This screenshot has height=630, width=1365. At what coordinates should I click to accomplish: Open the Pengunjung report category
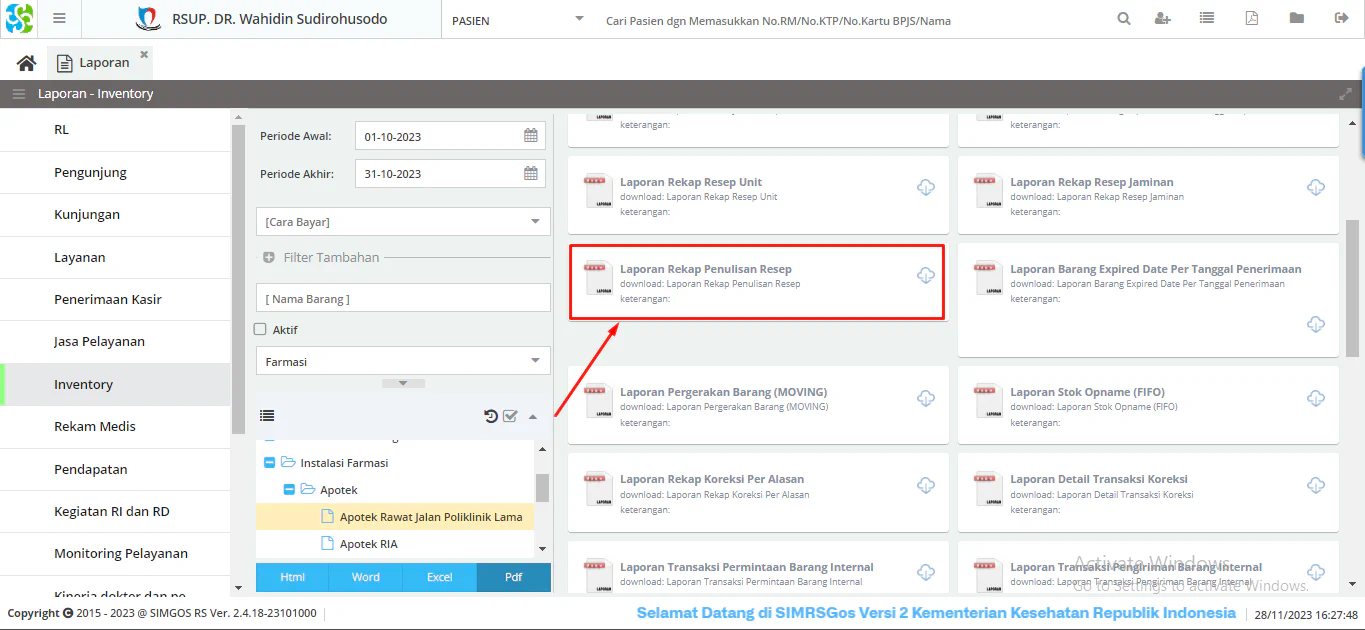(115, 172)
